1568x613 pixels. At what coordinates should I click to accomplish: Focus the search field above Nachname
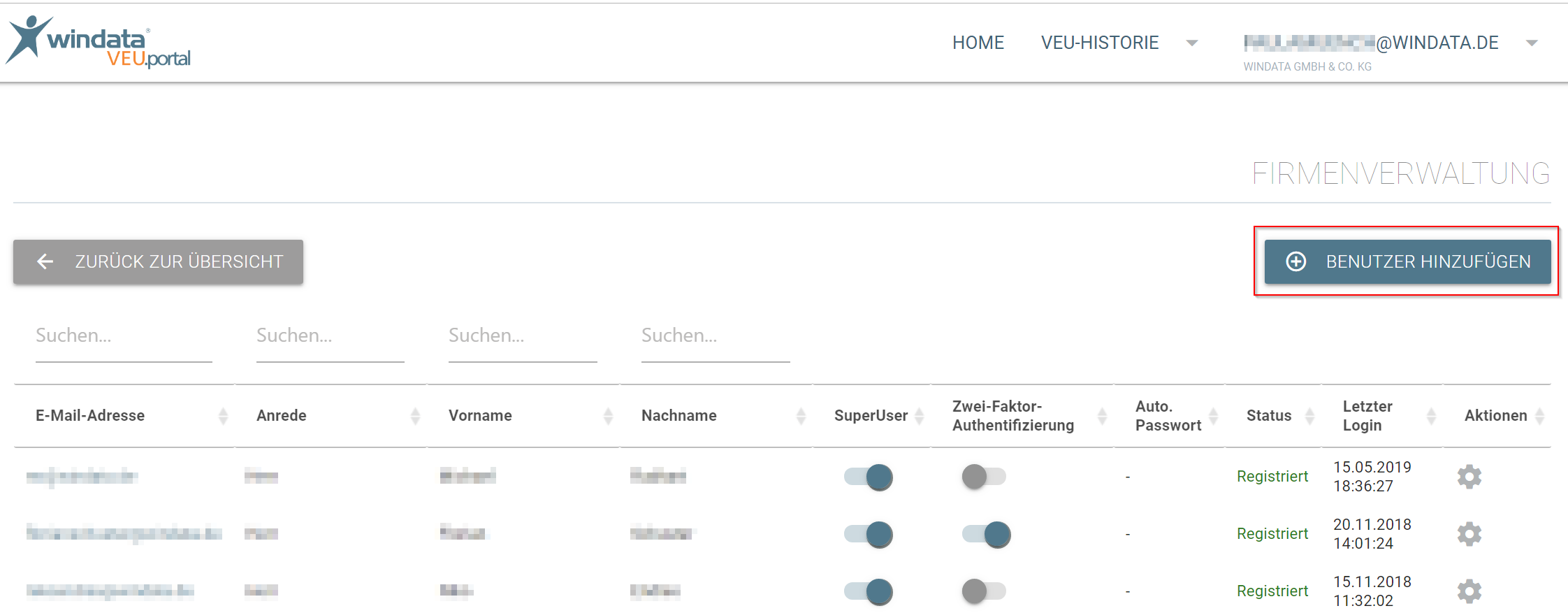[716, 336]
